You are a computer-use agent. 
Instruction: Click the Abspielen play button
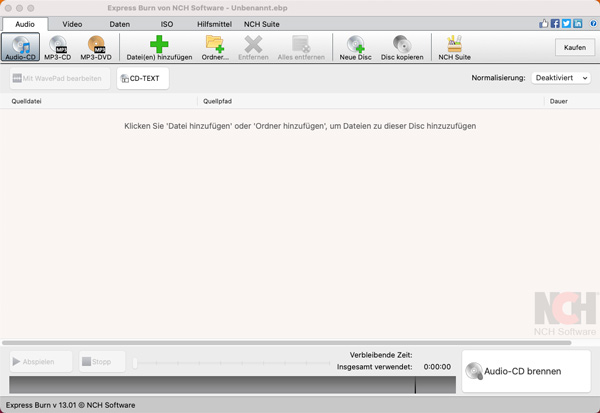point(41,361)
